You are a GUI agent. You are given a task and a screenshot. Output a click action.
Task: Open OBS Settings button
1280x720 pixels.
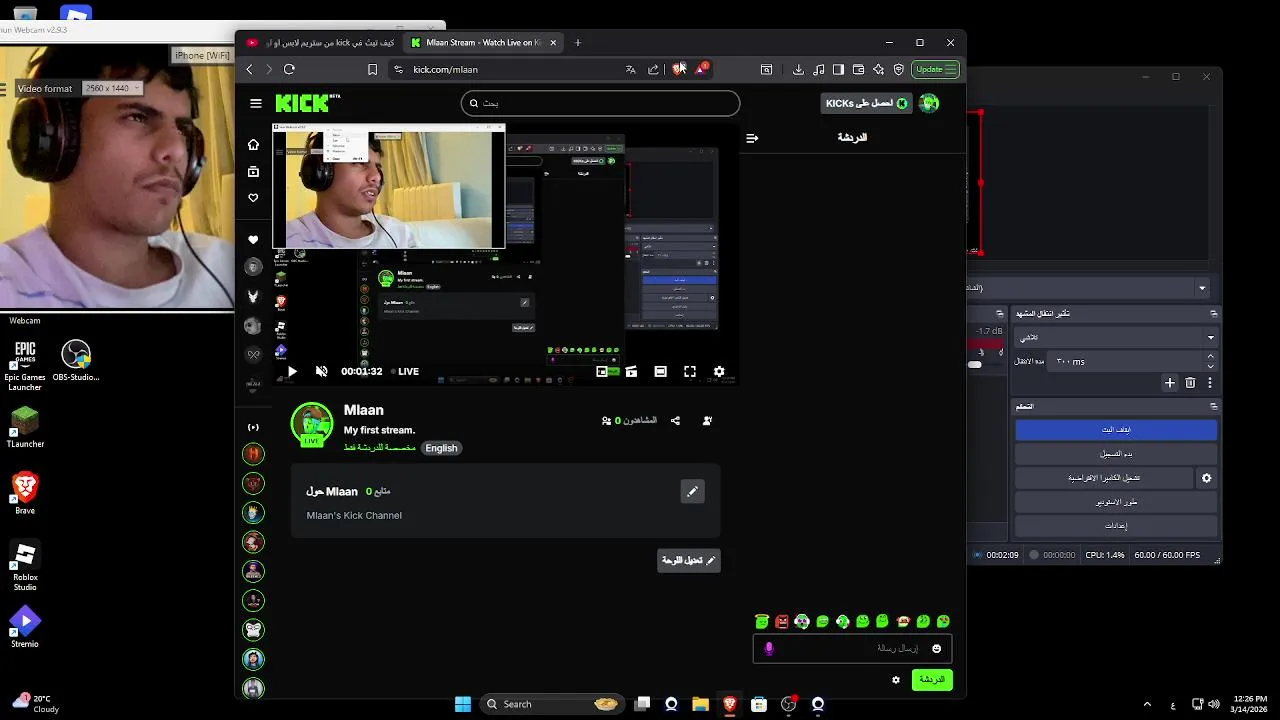pyautogui.click(x=1116, y=526)
